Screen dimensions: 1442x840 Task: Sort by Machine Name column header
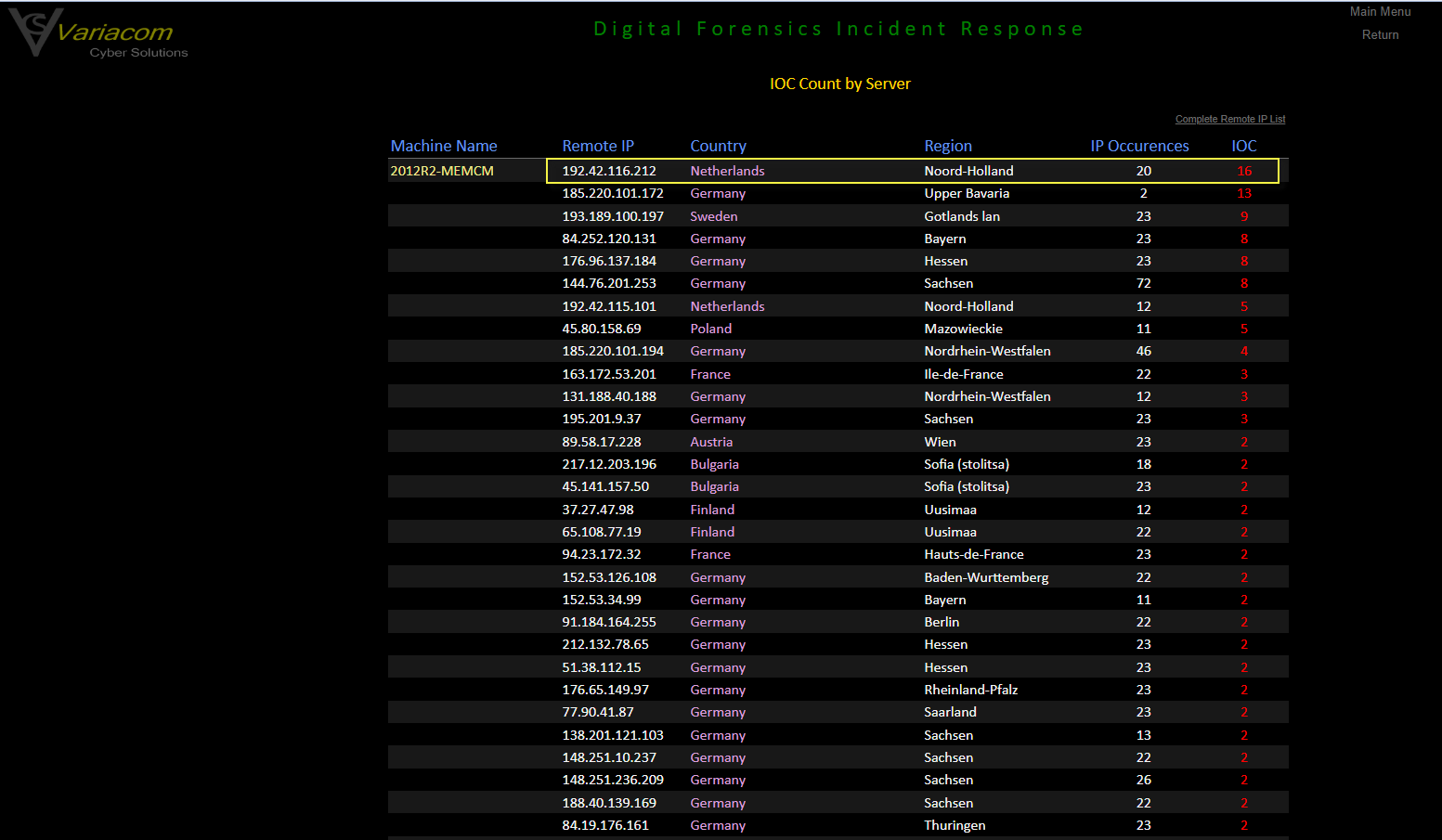[444, 146]
